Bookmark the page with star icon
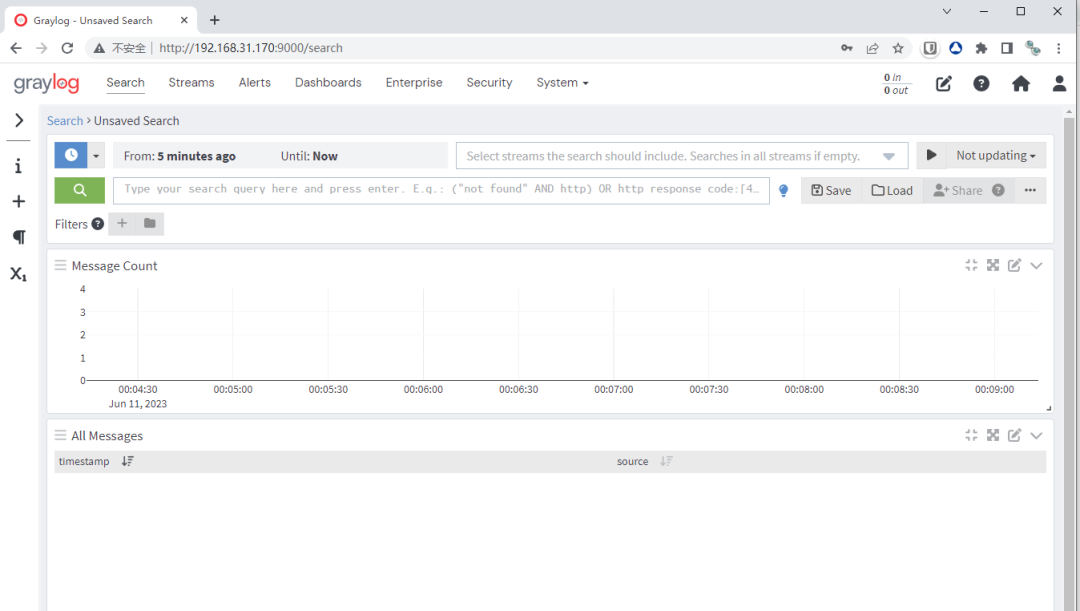This screenshot has width=1080, height=611. tap(897, 48)
